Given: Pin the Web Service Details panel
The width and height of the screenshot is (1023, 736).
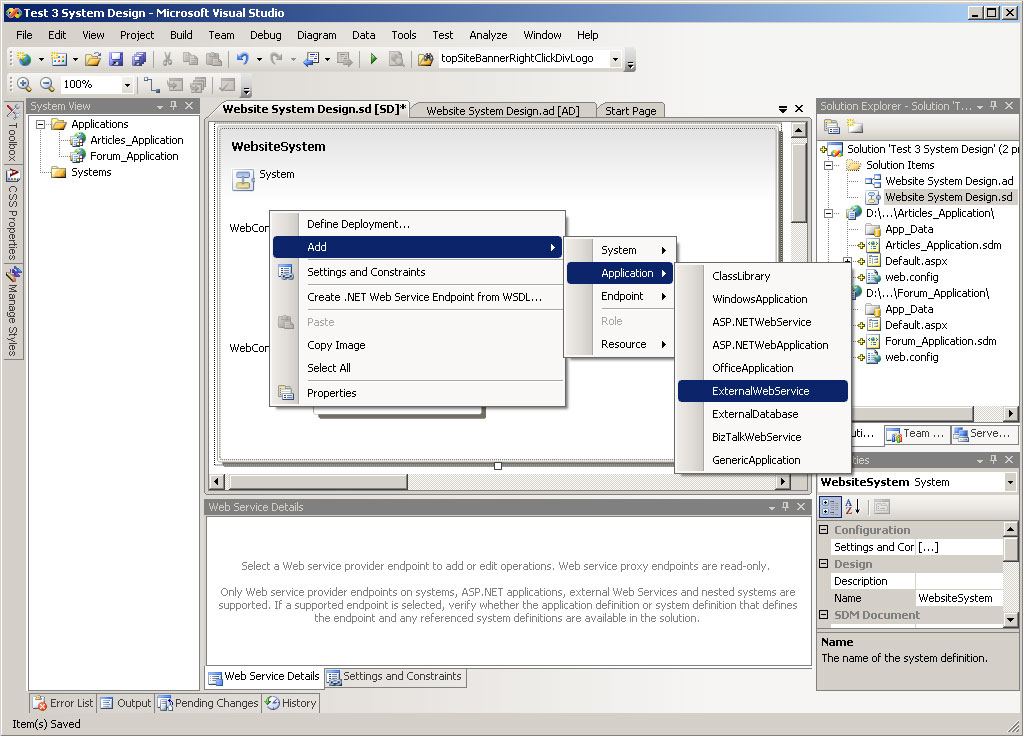Looking at the screenshot, I should tap(786, 507).
